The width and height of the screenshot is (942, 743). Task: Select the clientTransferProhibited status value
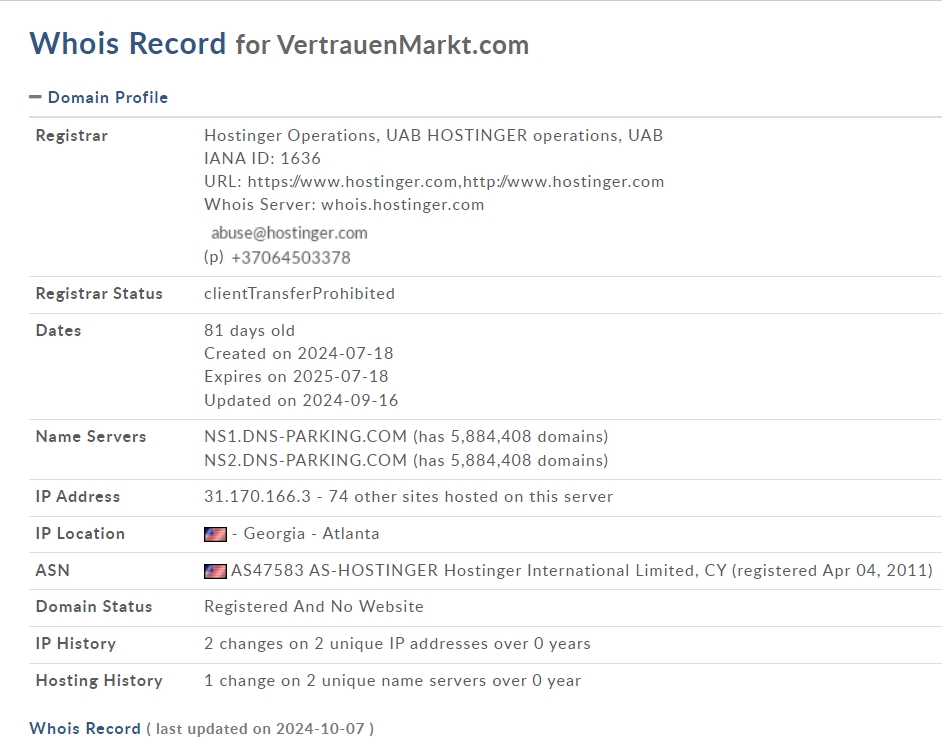point(299,294)
